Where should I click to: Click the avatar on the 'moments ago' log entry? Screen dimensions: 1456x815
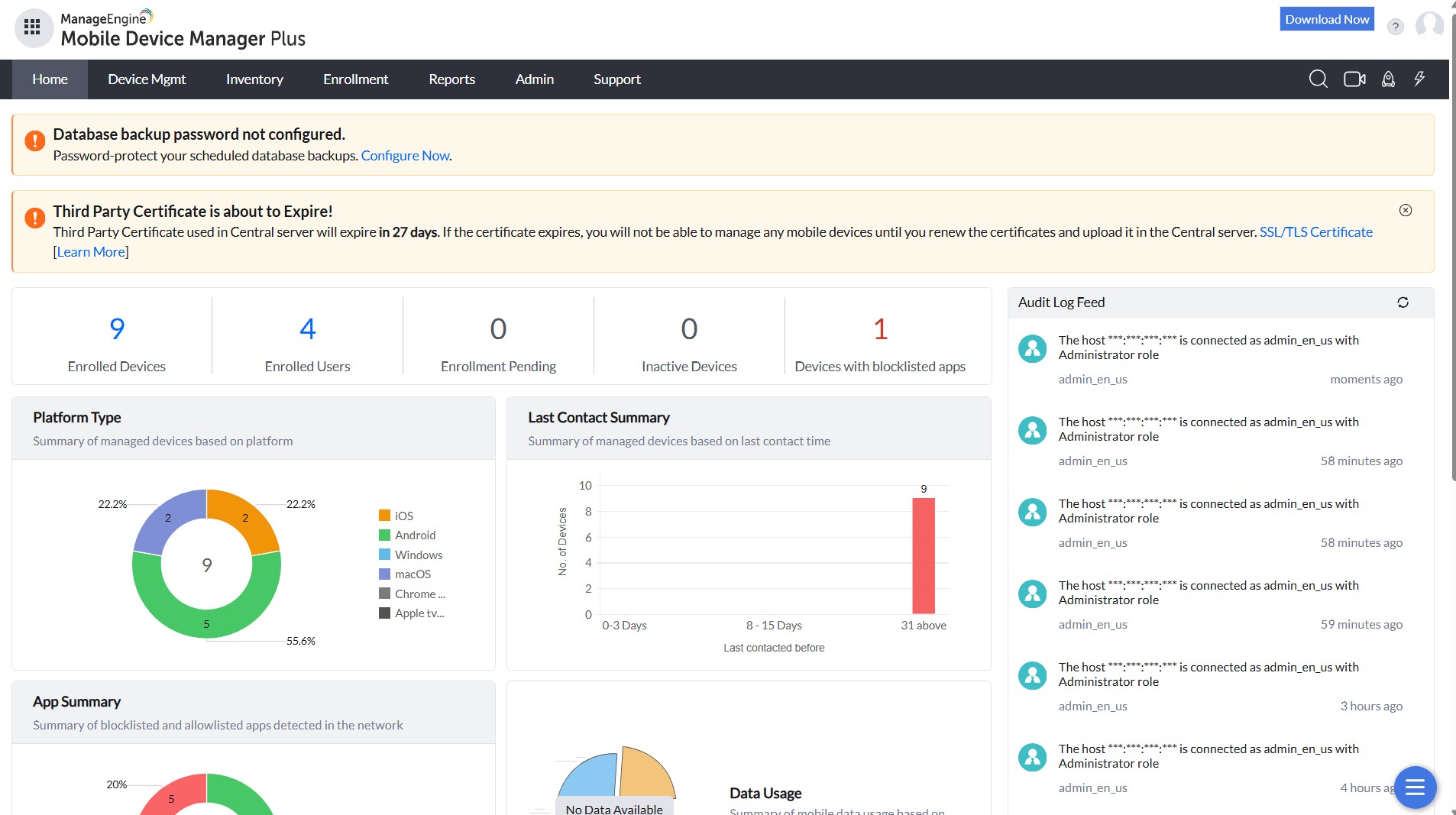click(x=1032, y=348)
